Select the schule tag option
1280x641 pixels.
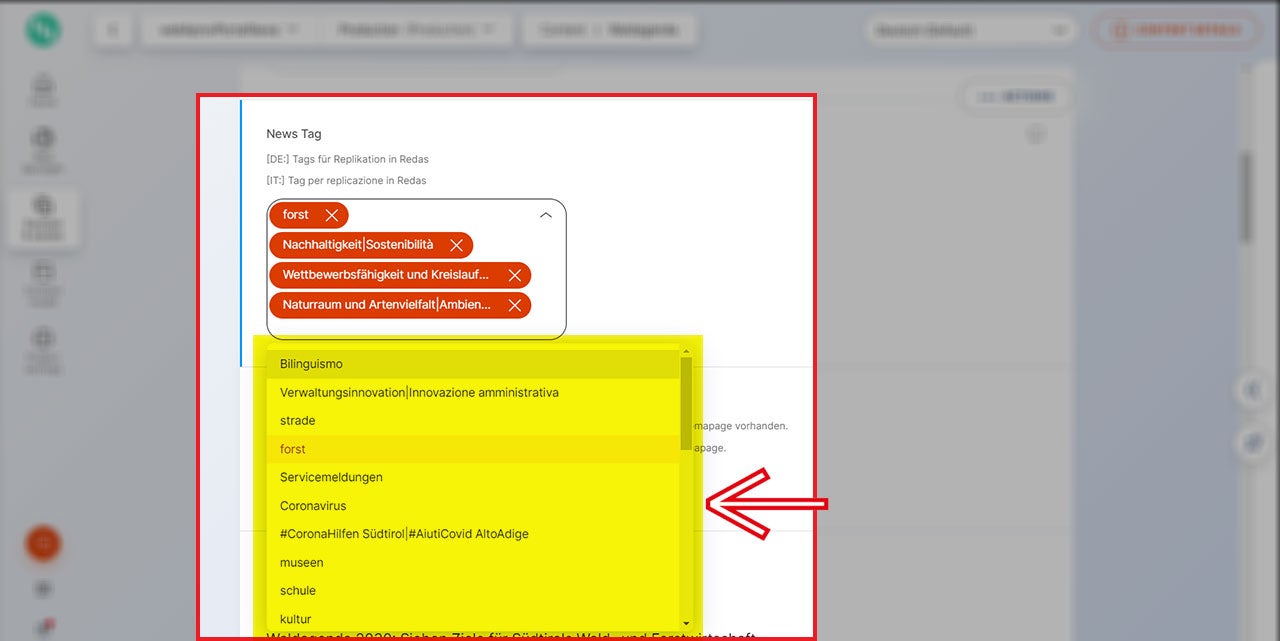point(298,590)
